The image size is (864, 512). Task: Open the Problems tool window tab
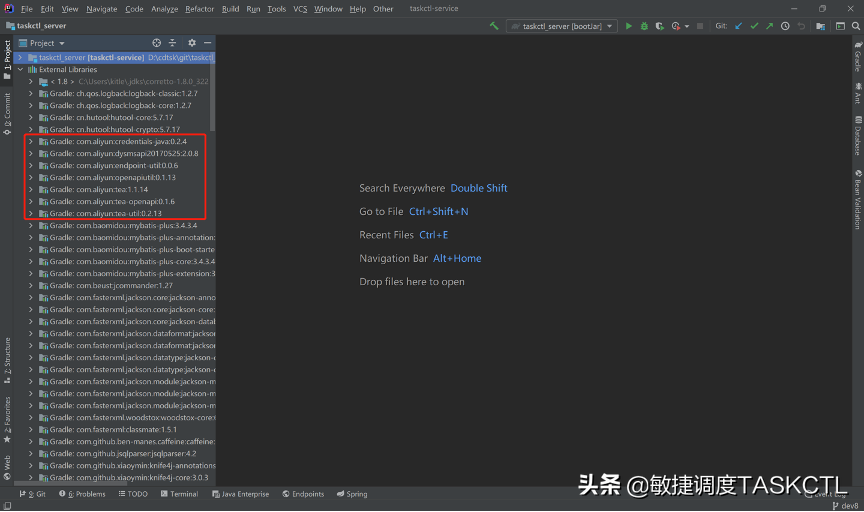coord(82,494)
